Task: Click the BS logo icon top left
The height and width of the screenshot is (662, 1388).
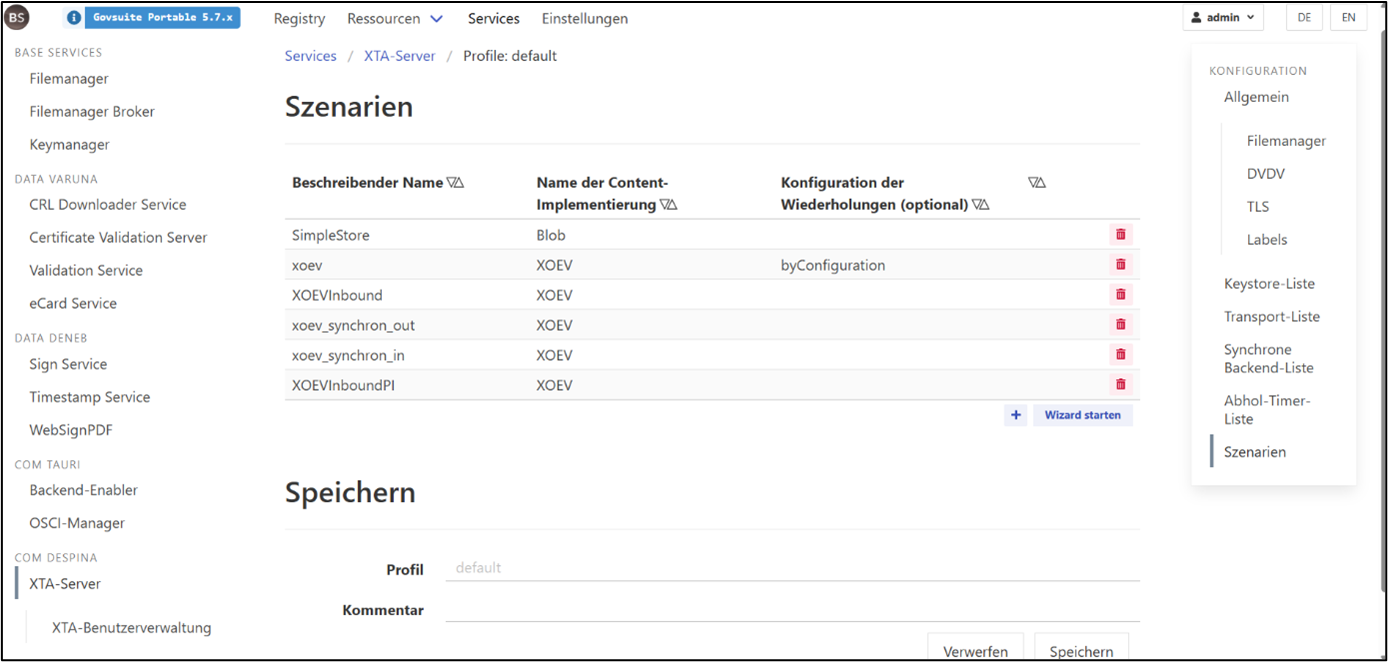Action: pyautogui.click(x=16, y=17)
